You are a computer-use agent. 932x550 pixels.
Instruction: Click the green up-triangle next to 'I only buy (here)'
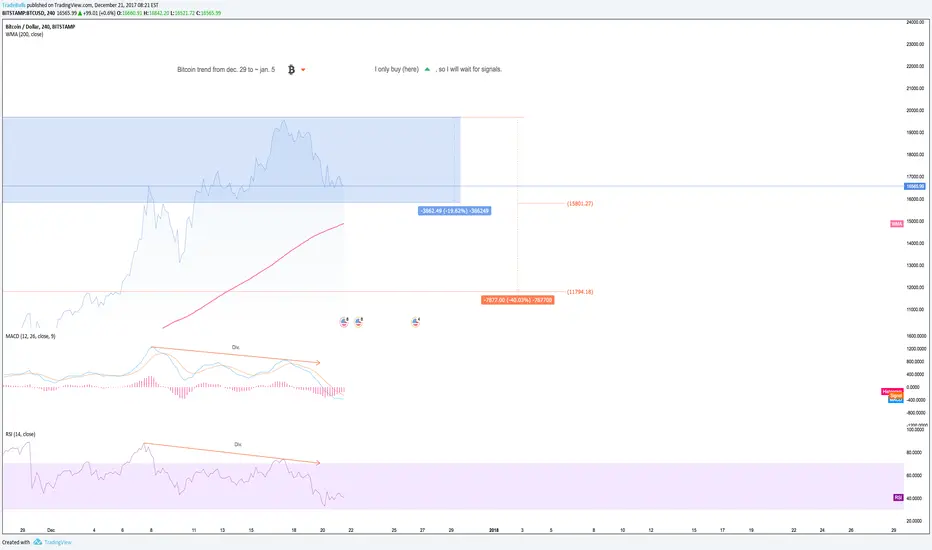click(x=427, y=69)
